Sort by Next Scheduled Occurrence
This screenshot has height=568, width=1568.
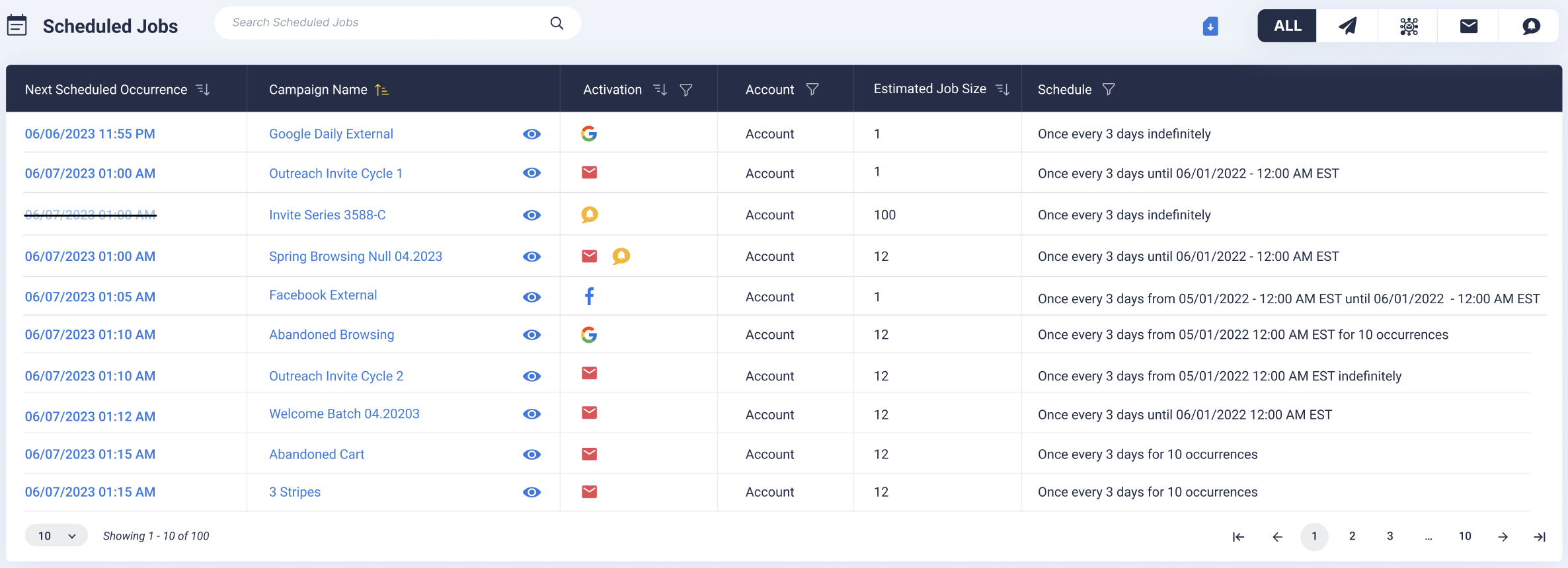[203, 89]
